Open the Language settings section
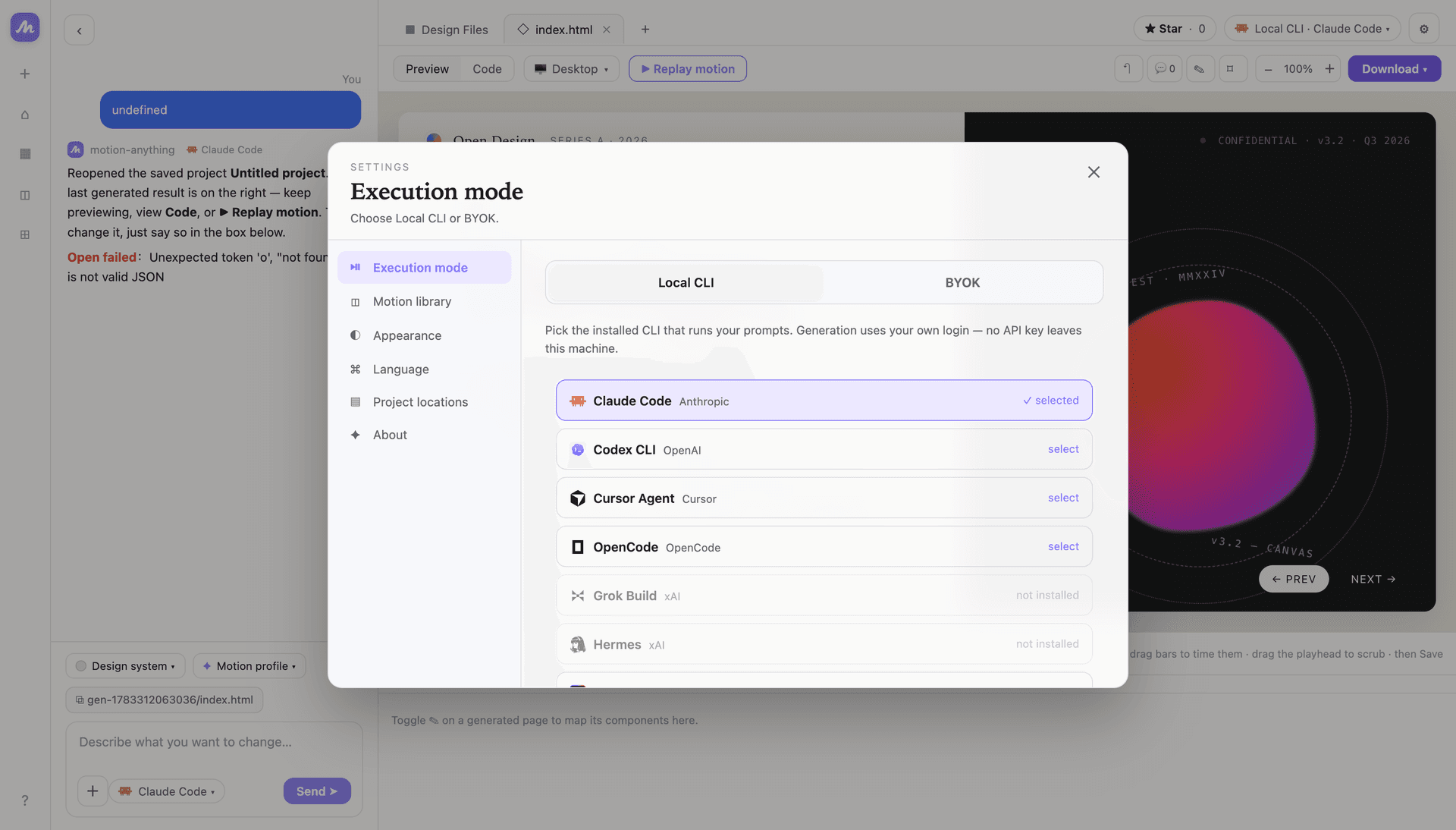The width and height of the screenshot is (1456, 830). tap(424, 369)
